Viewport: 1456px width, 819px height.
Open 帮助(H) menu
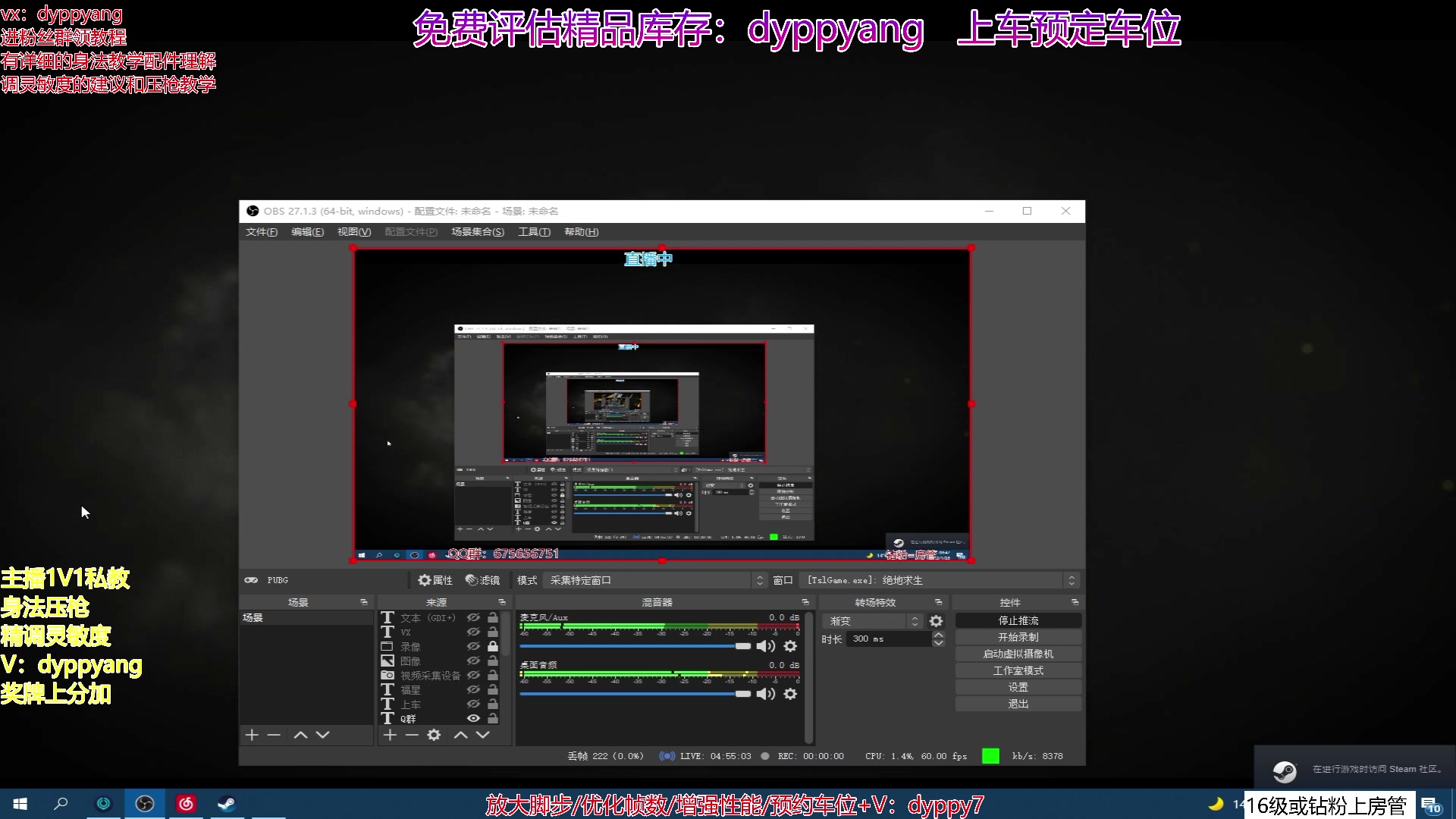pos(581,232)
